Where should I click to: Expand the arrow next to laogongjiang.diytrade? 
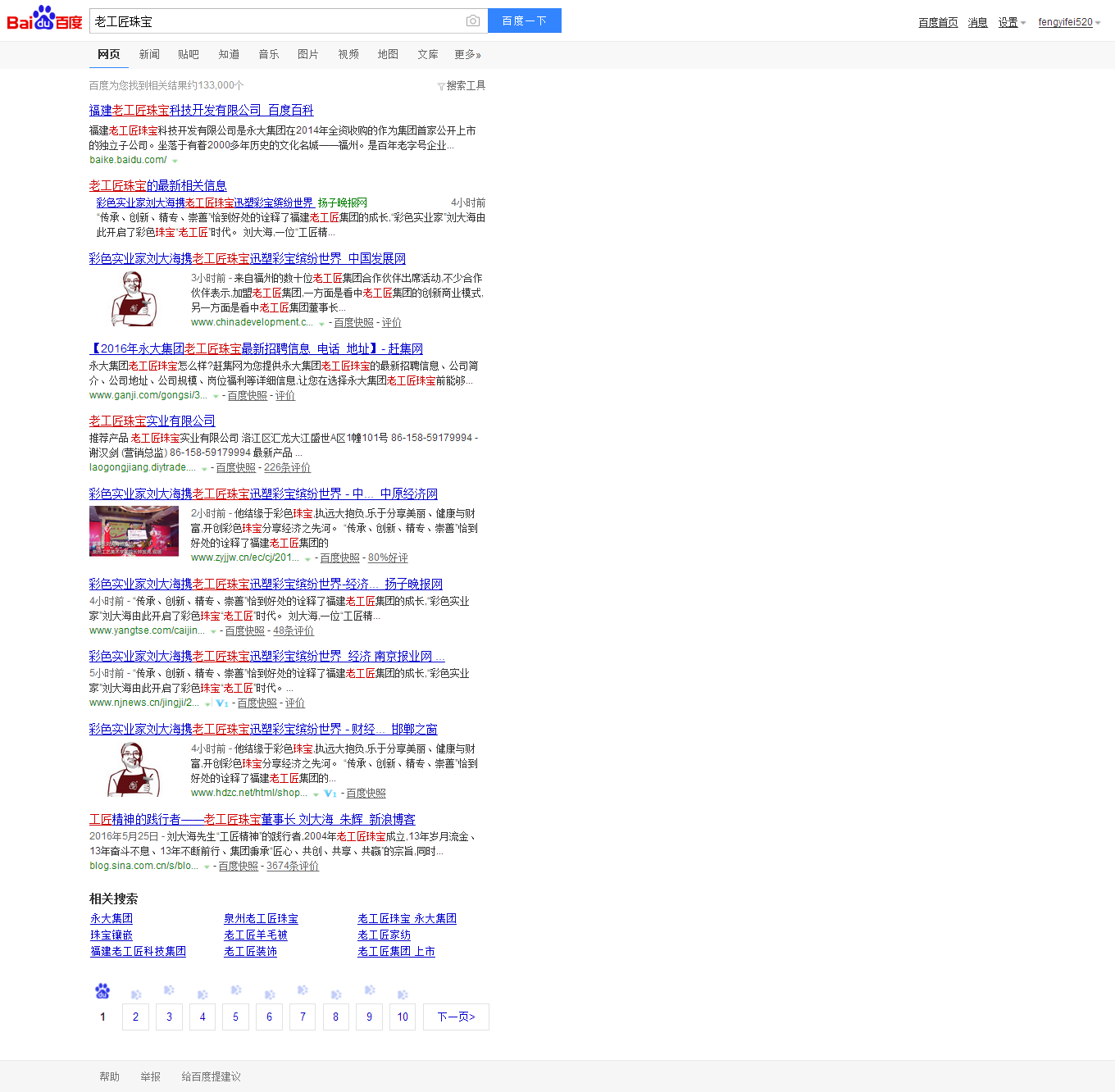pos(204,469)
